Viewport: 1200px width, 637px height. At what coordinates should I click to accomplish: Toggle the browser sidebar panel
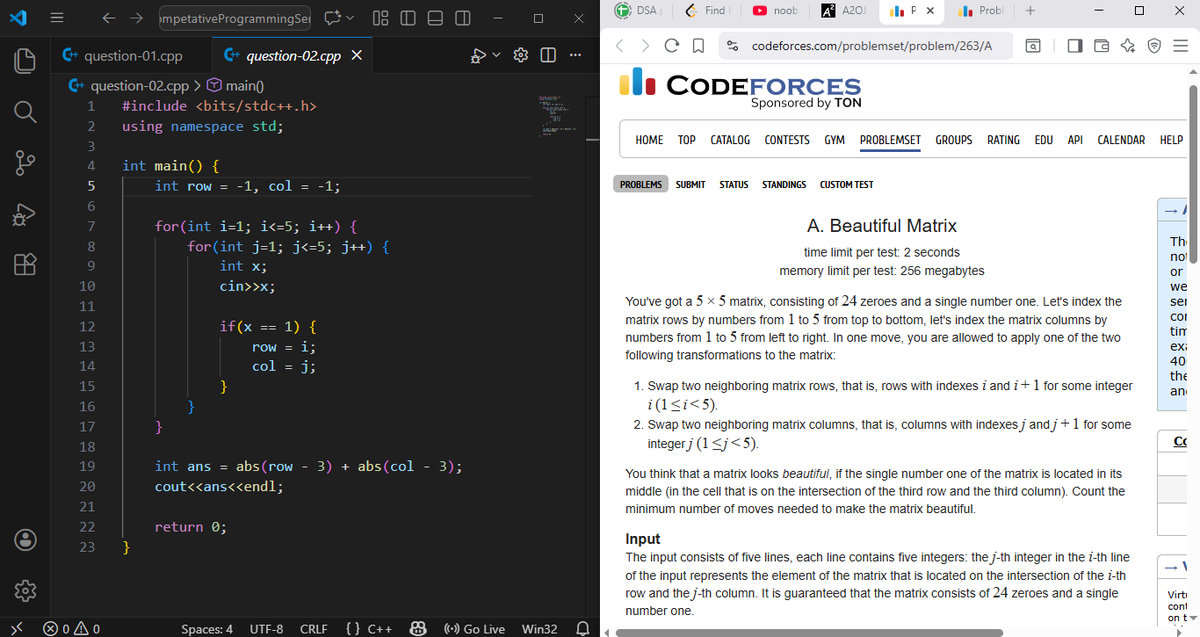[1074, 45]
